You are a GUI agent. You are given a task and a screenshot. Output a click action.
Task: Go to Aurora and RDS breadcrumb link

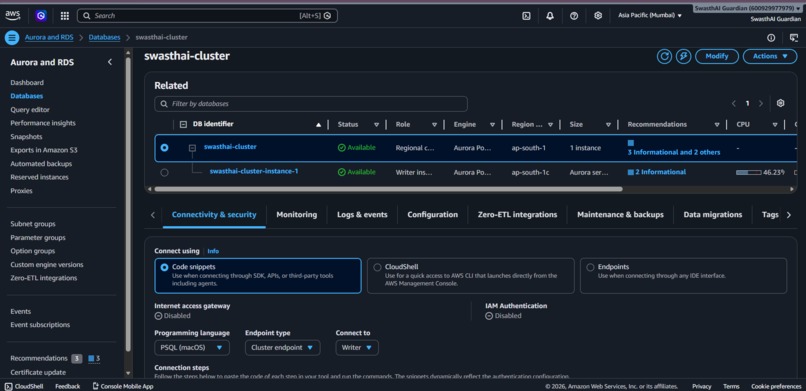point(49,38)
